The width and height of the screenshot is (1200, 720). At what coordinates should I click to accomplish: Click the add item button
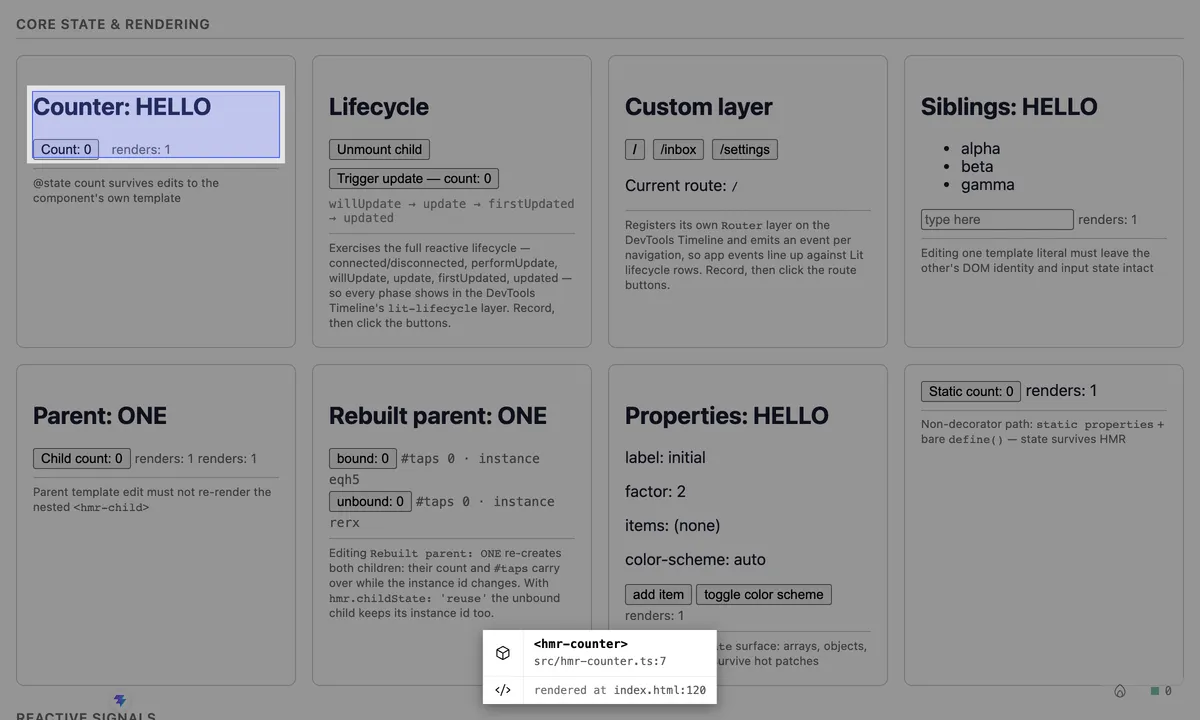pyautogui.click(x=658, y=594)
